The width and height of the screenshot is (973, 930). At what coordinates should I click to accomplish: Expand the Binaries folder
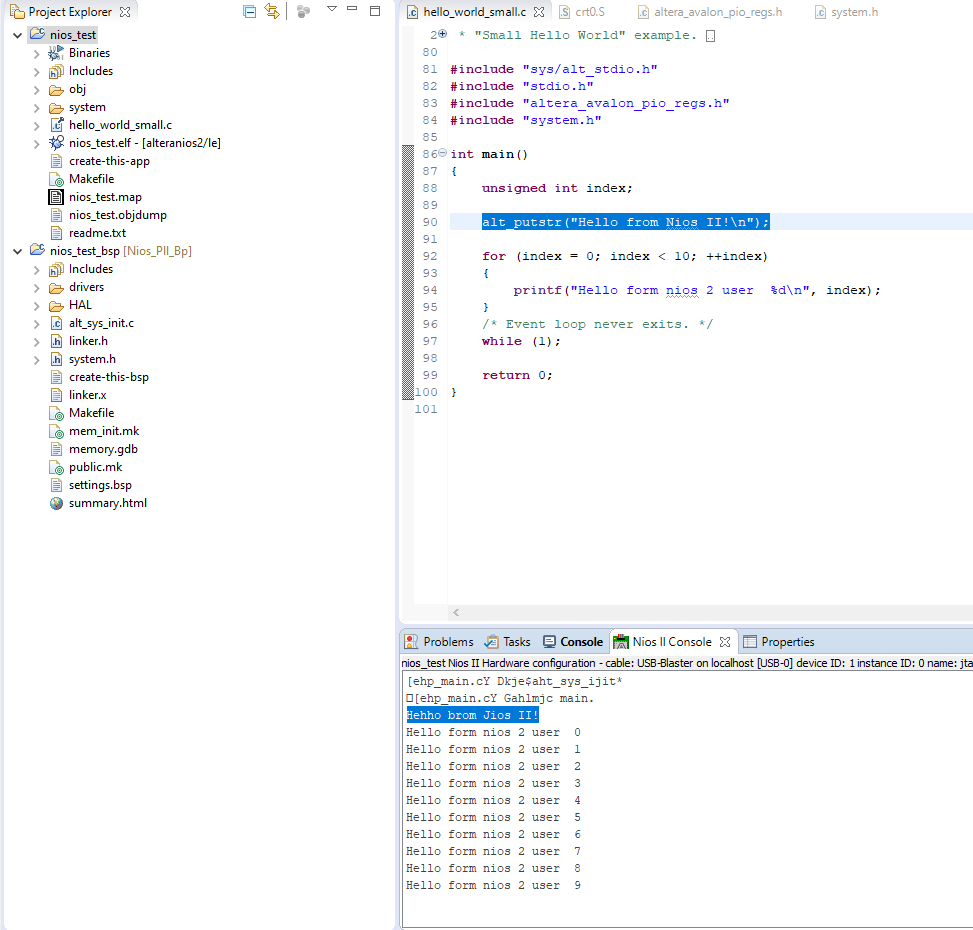(37, 53)
